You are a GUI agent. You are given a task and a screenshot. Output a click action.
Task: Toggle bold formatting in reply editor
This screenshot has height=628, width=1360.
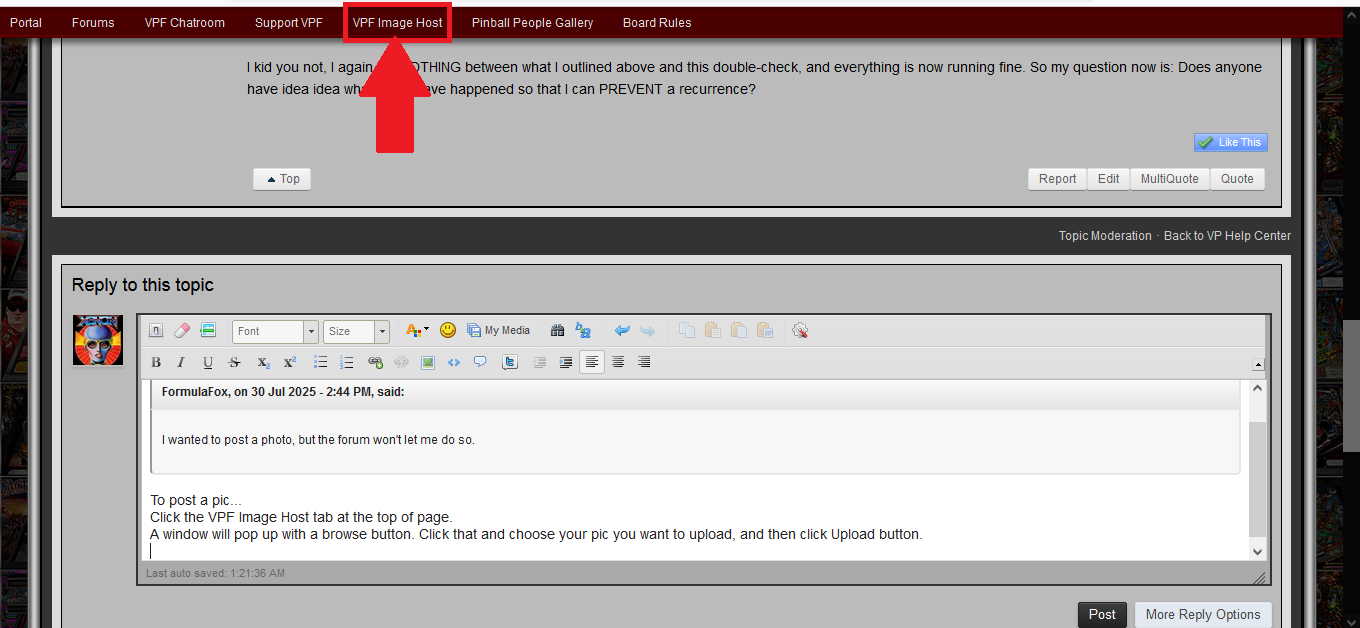click(156, 362)
